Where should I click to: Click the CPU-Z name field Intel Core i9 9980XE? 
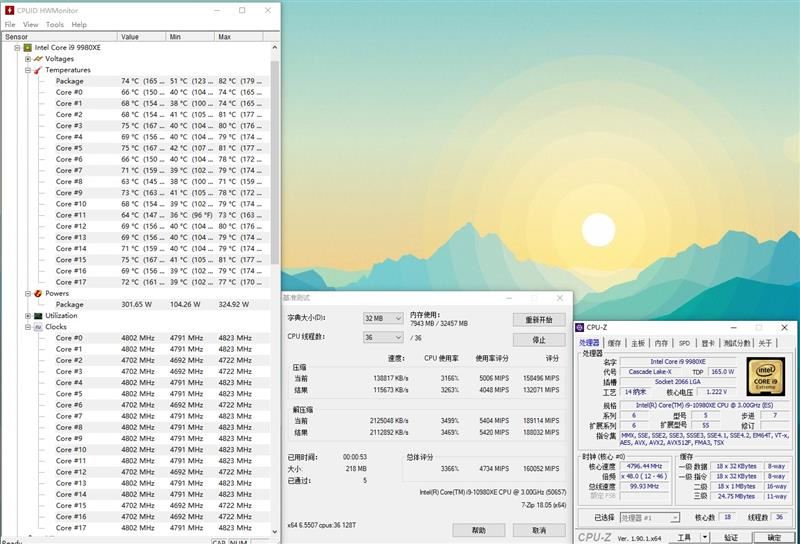coord(678,362)
